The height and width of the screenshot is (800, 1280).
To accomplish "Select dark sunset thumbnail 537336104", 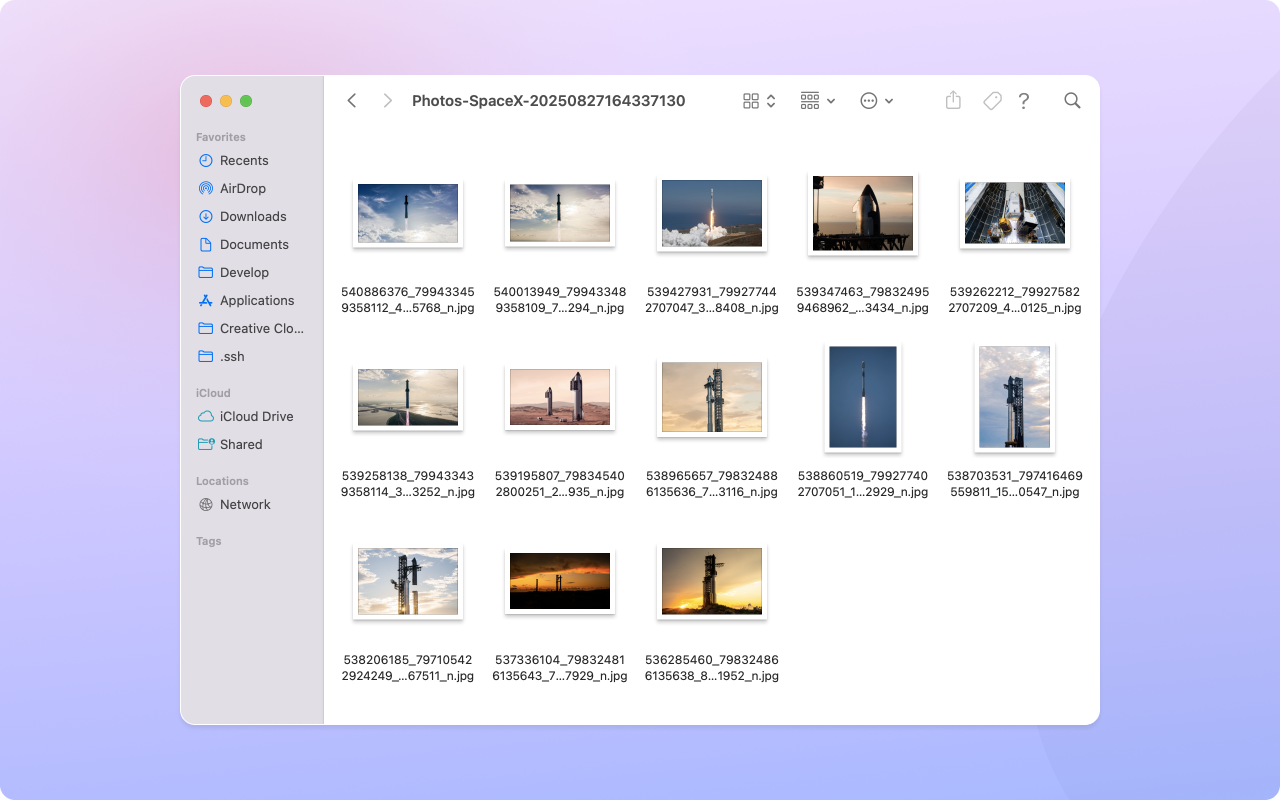I will [x=560, y=581].
